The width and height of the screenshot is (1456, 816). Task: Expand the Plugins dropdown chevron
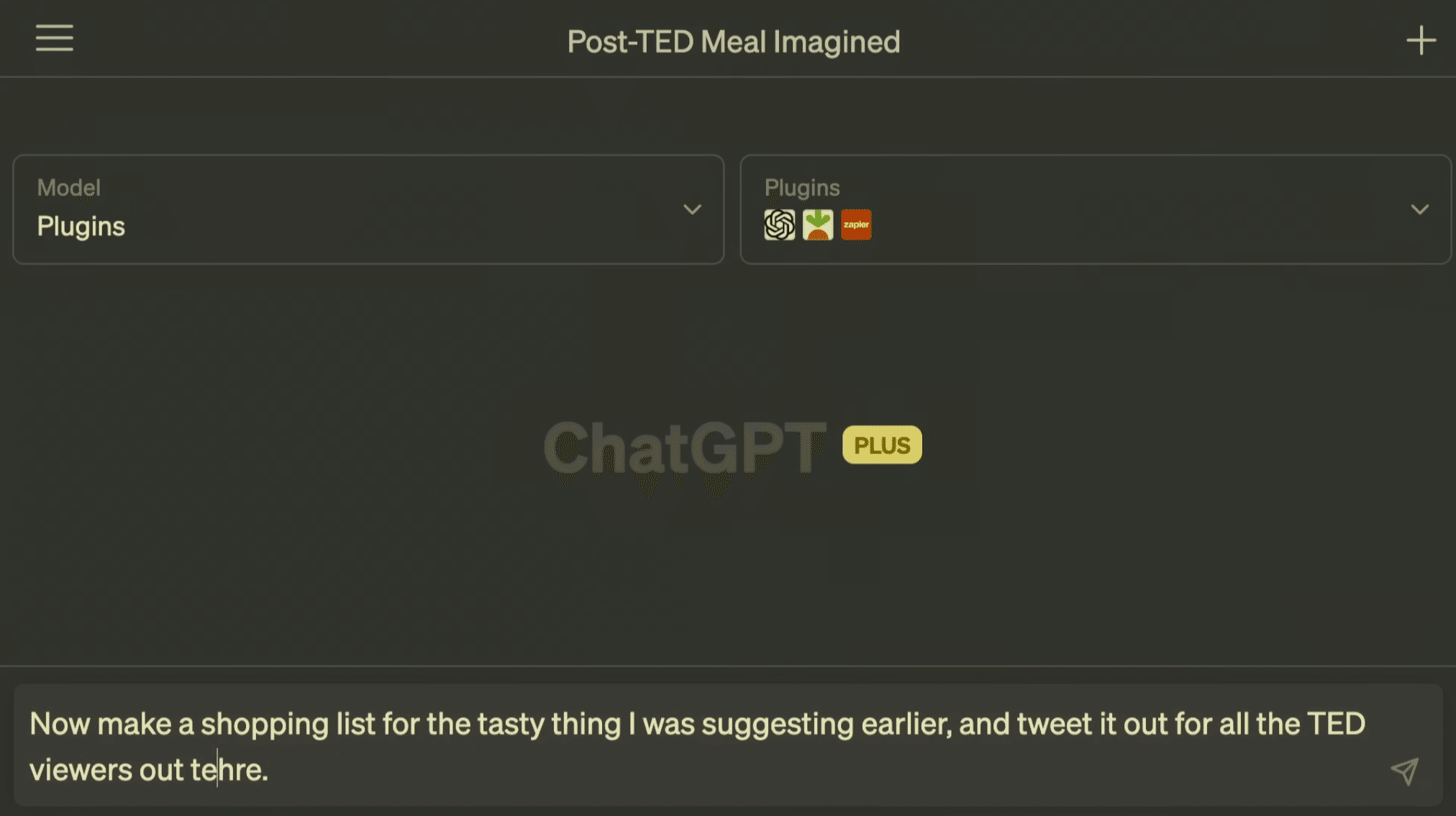click(x=1419, y=209)
